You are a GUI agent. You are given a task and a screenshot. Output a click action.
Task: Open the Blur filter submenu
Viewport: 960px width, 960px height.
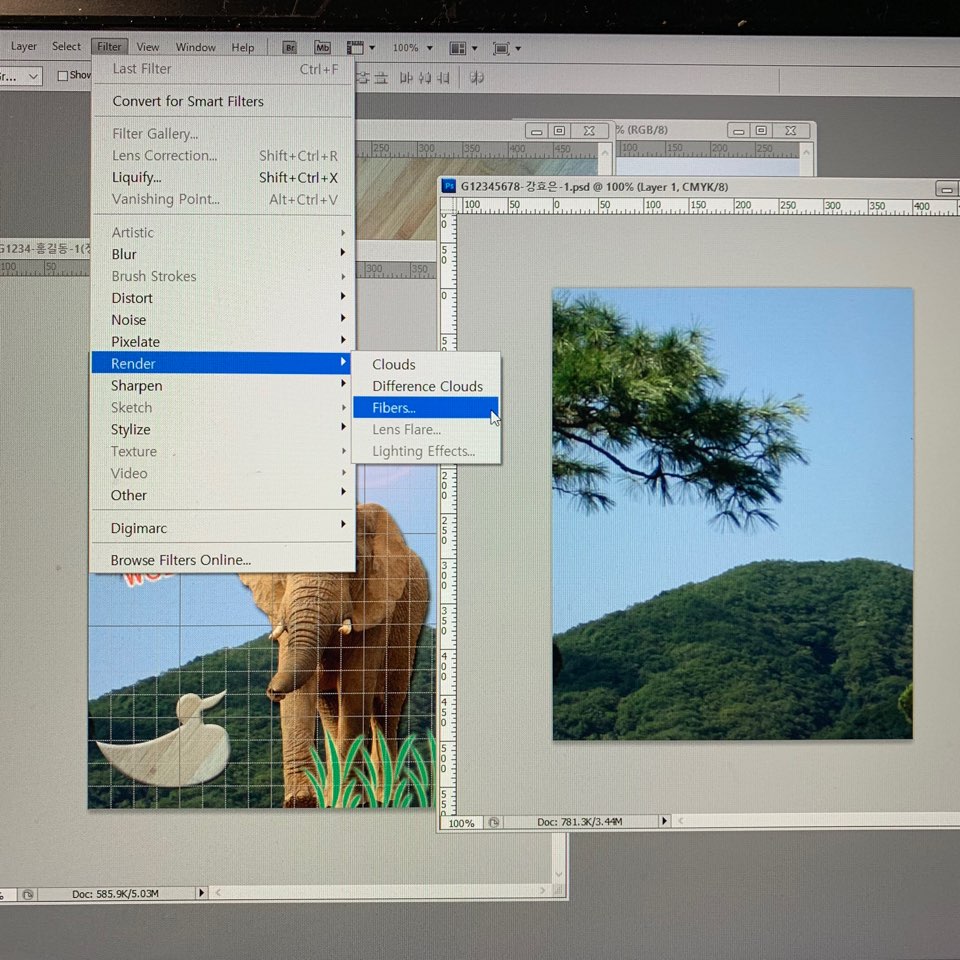(x=125, y=254)
